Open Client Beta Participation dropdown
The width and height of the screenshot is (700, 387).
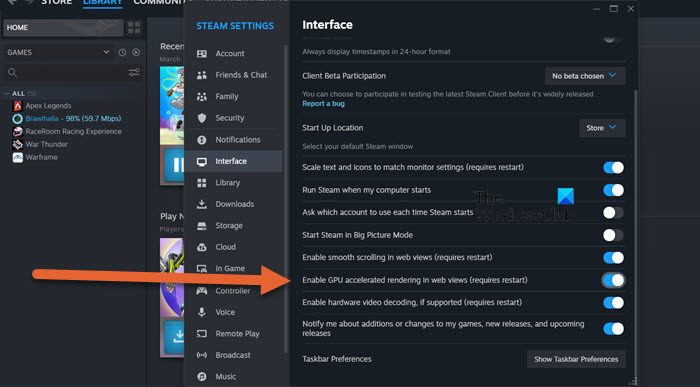[x=585, y=76]
